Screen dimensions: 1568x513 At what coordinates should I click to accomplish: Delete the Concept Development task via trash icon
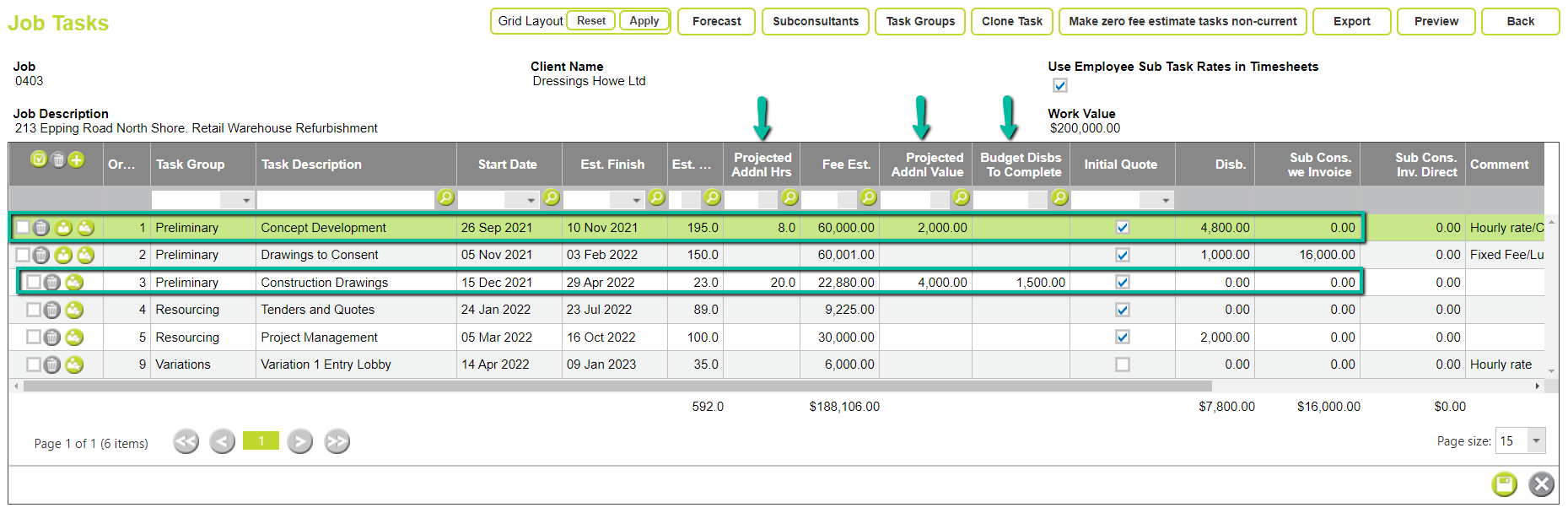click(x=41, y=228)
